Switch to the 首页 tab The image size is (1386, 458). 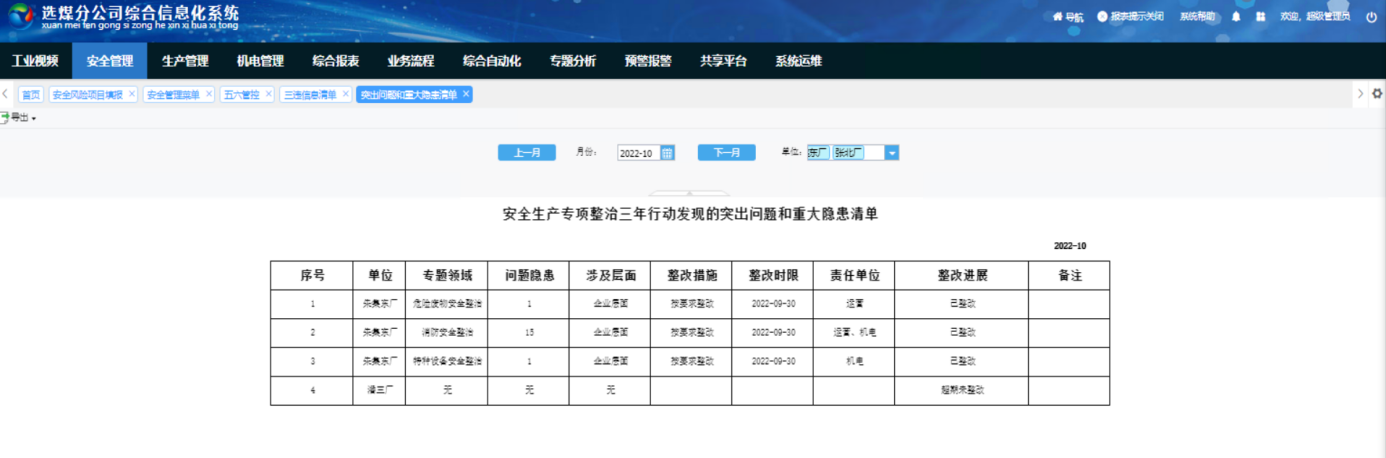[31, 94]
